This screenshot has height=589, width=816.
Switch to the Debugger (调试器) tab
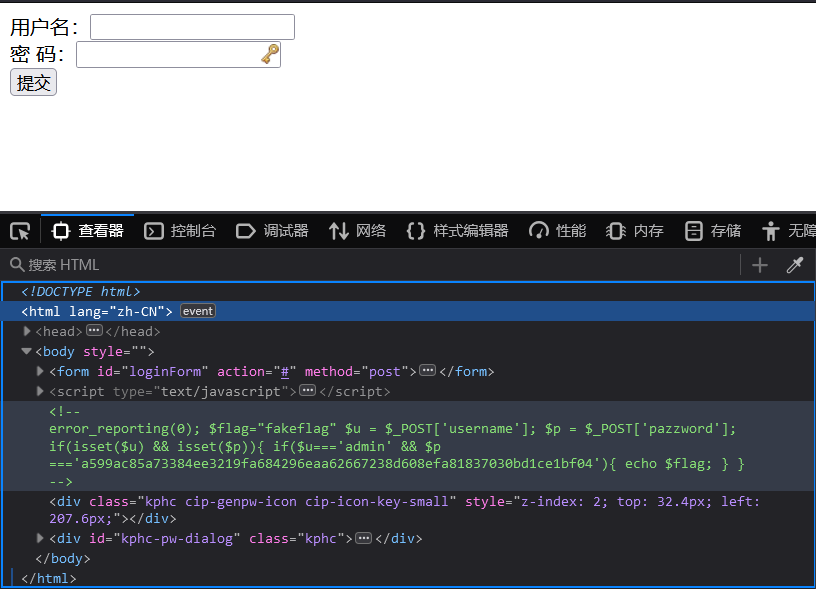click(x=272, y=231)
